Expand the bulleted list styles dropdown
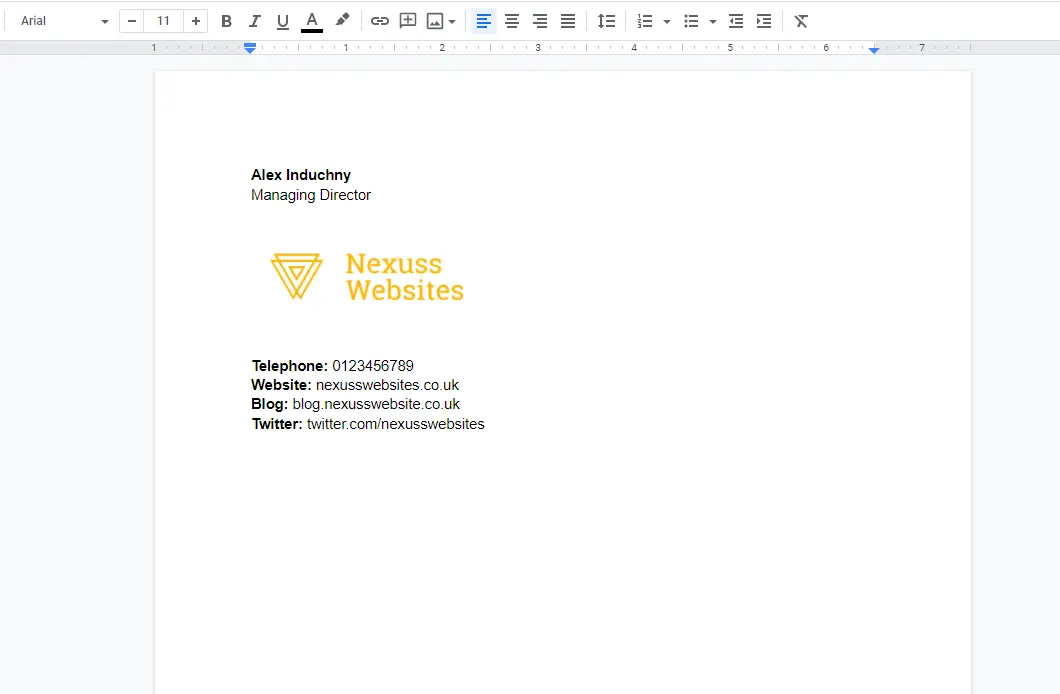 713,20
